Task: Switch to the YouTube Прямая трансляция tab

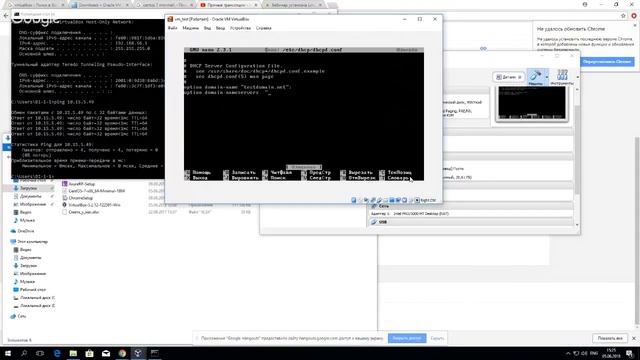Action: pyautogui.click(x=229, y=5)
